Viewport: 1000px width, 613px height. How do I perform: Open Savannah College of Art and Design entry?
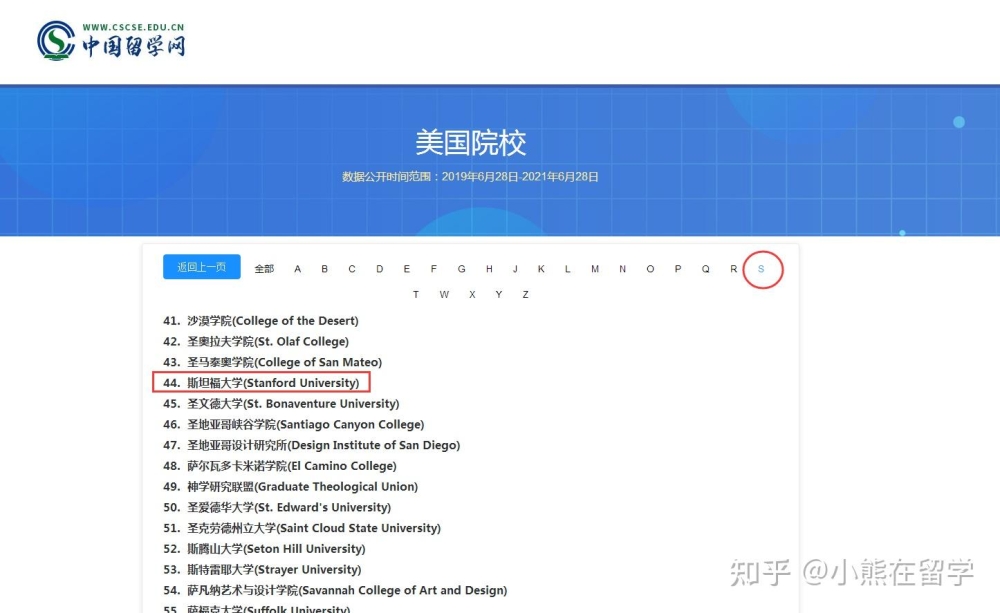335,590
